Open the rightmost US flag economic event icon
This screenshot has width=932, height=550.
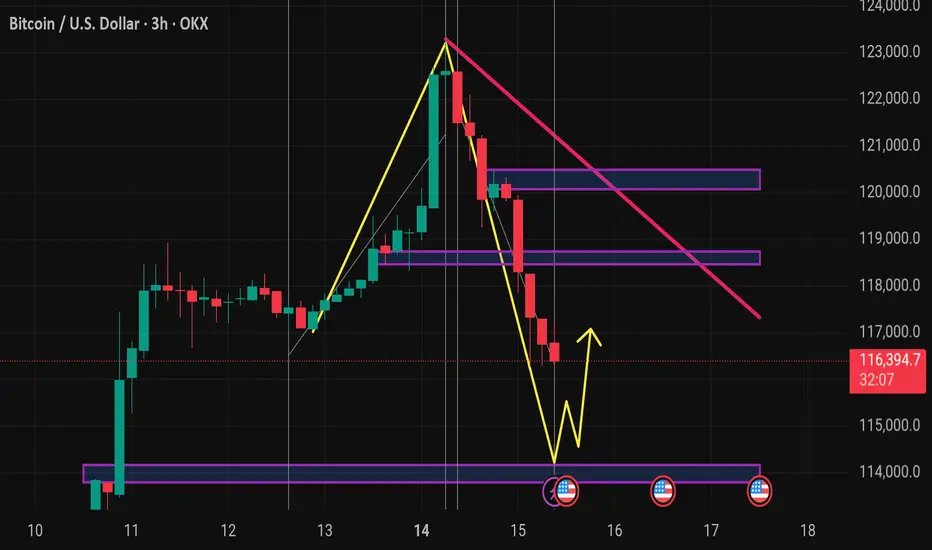pos(759,492)
